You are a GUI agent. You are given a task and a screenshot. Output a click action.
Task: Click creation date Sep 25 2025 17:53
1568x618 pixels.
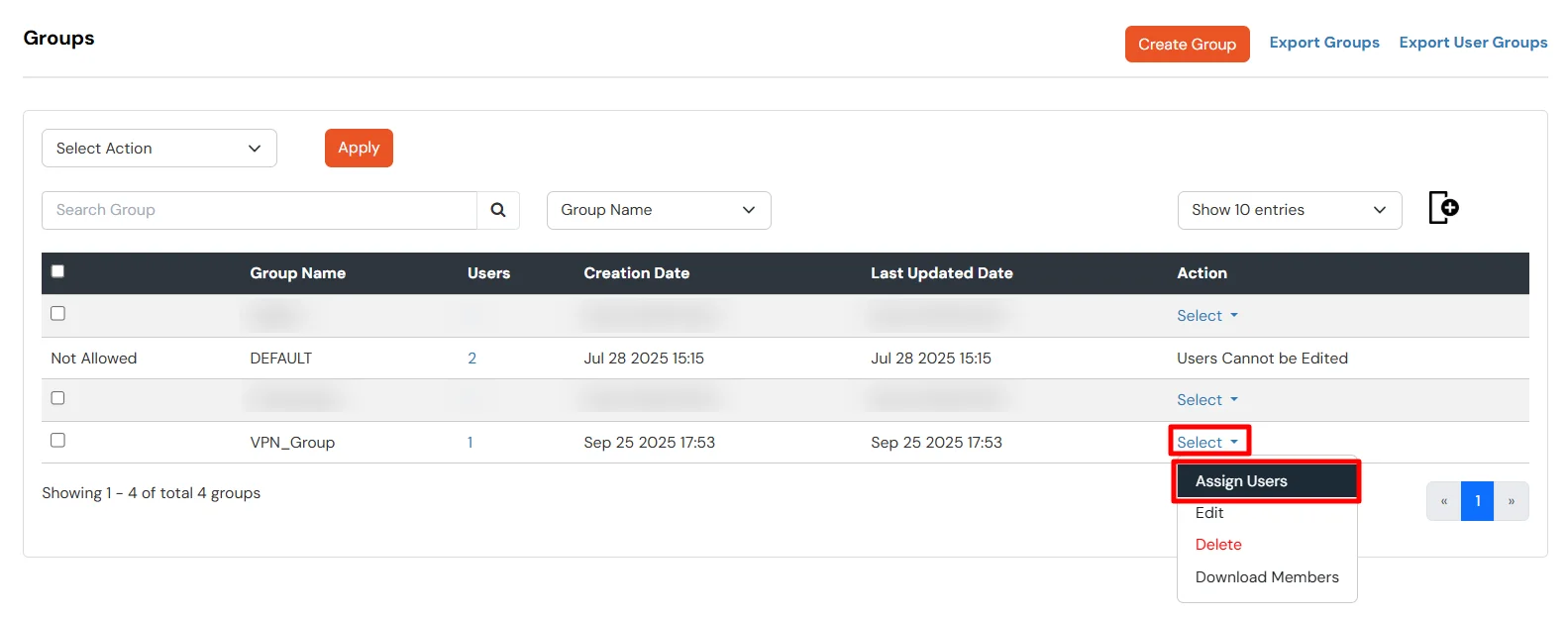point(649,443)
